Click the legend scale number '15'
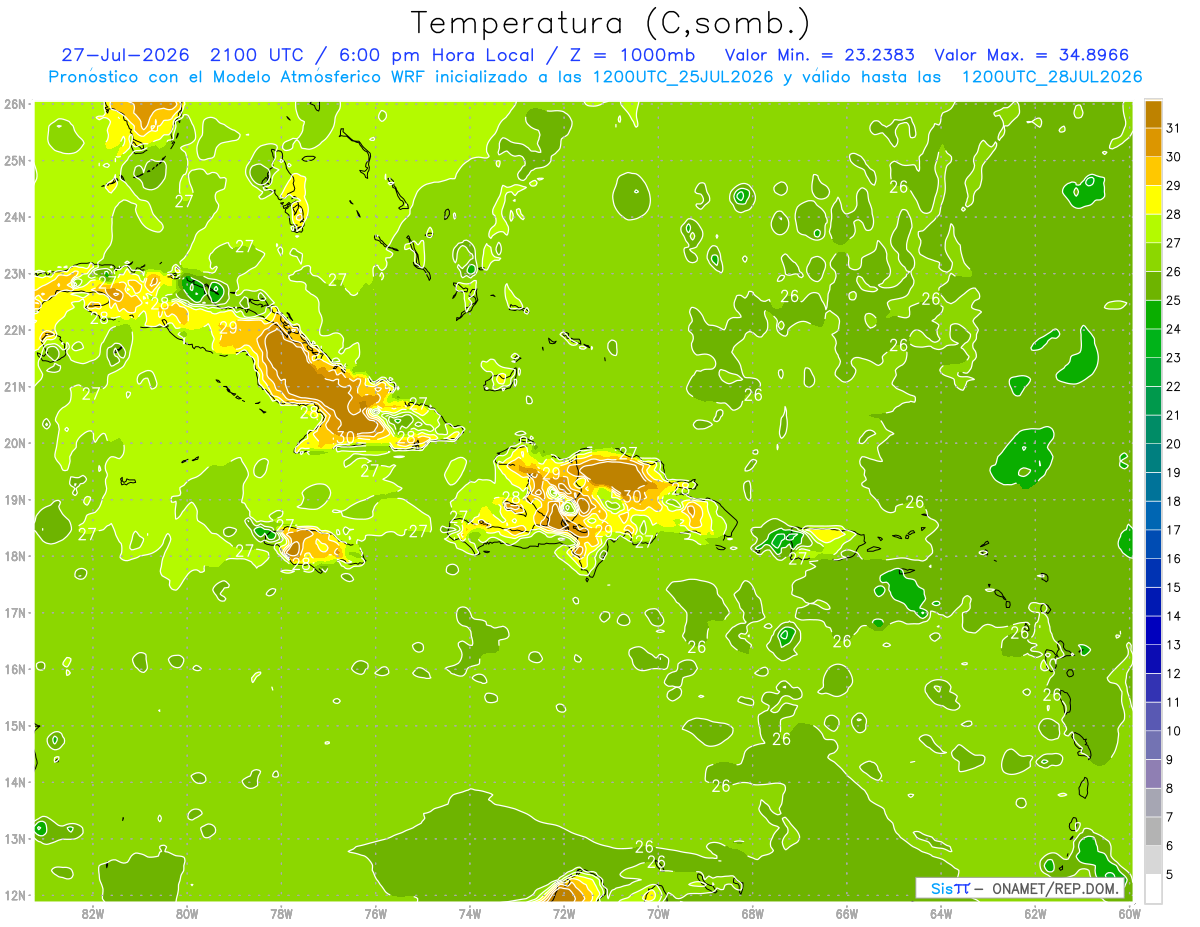The width and height of the screenshot is (1200, 927). 1174,588
